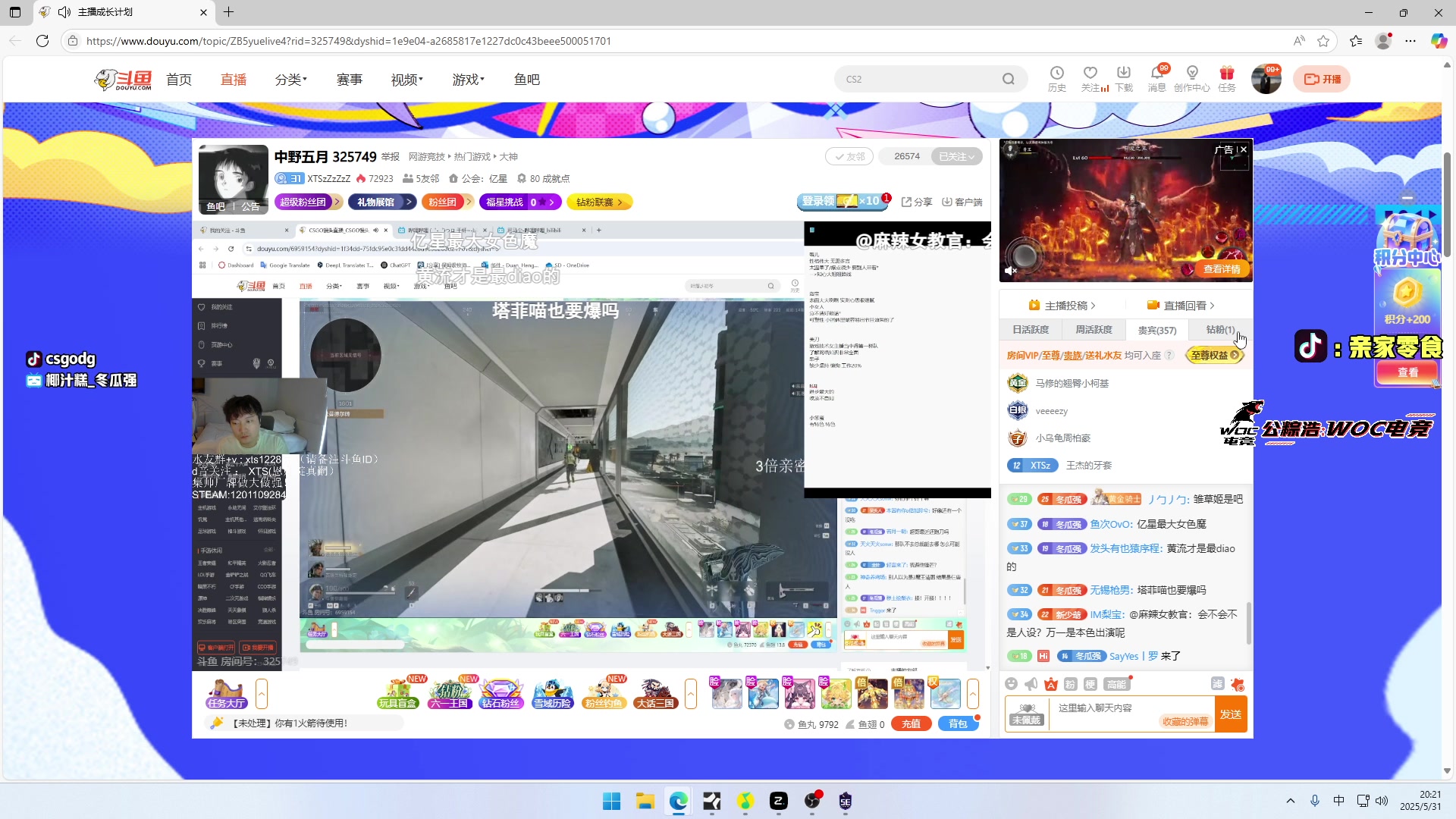Expand the 分类 category dropdown
Screen dimensions: 1456x819
pyautogui.click(x=291, y=80)
